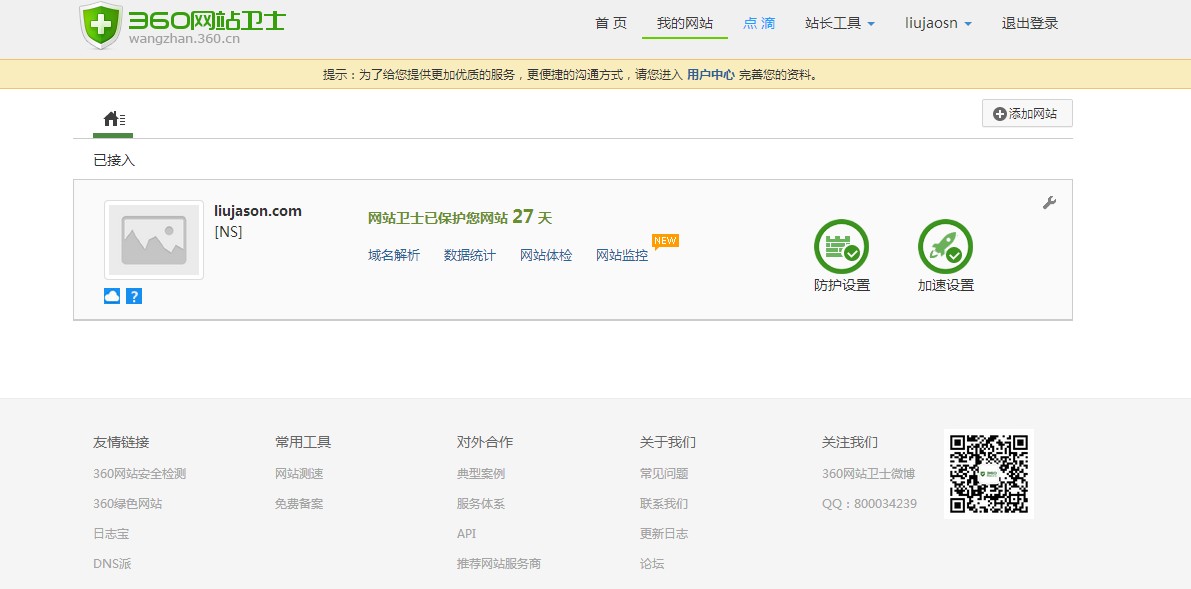Open DNS派 footer link

(x=112, y=564)
